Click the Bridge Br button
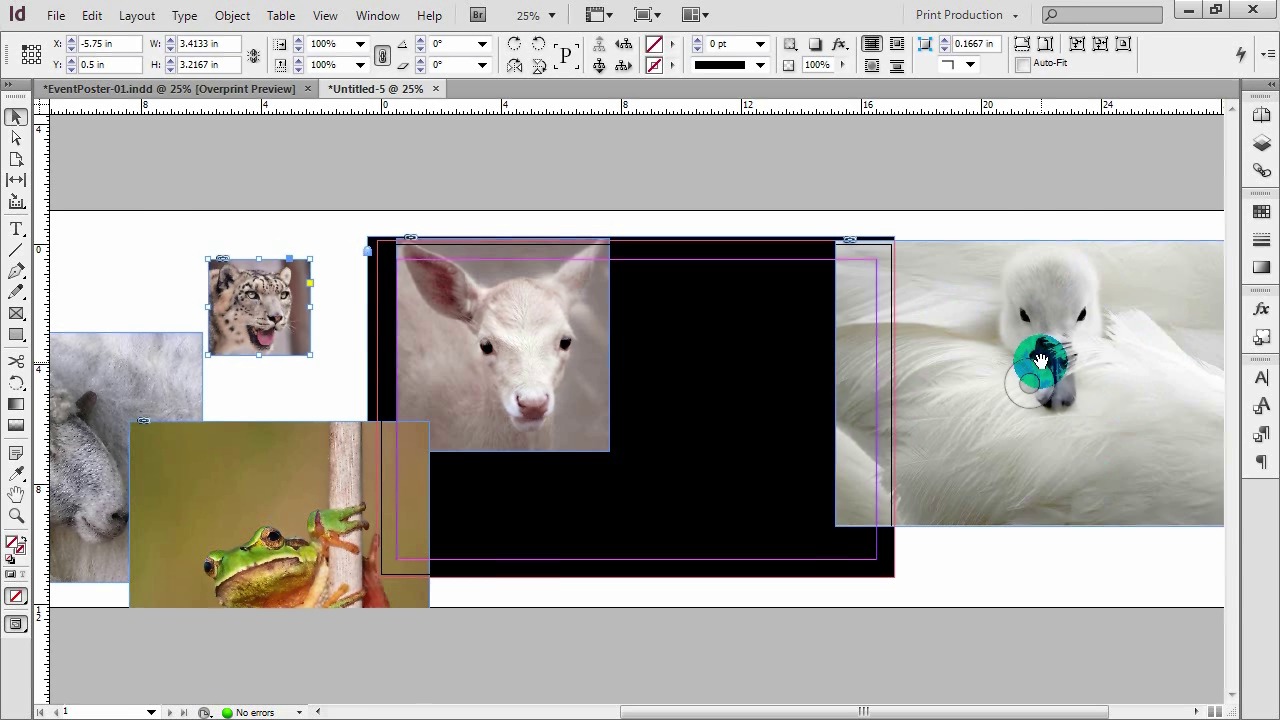 click(477, 15)
